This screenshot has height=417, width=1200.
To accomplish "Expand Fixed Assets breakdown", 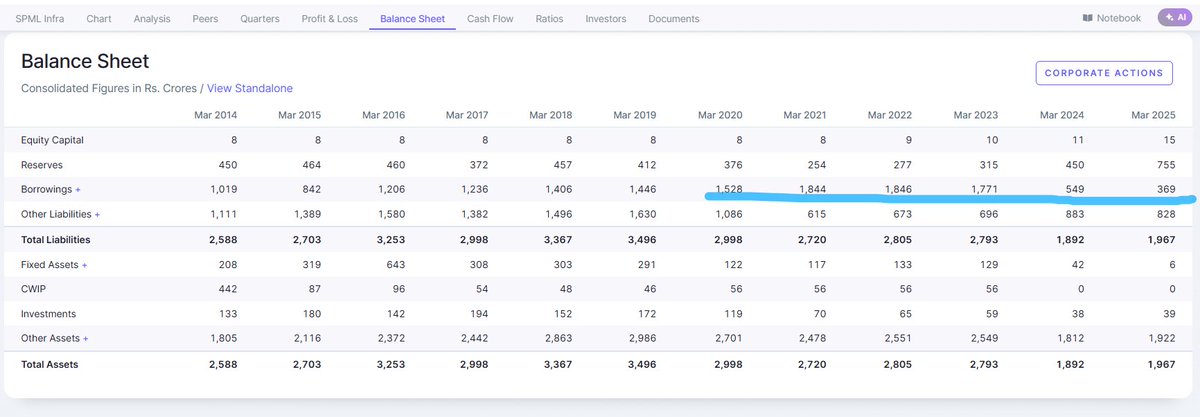I will [84, 265].
